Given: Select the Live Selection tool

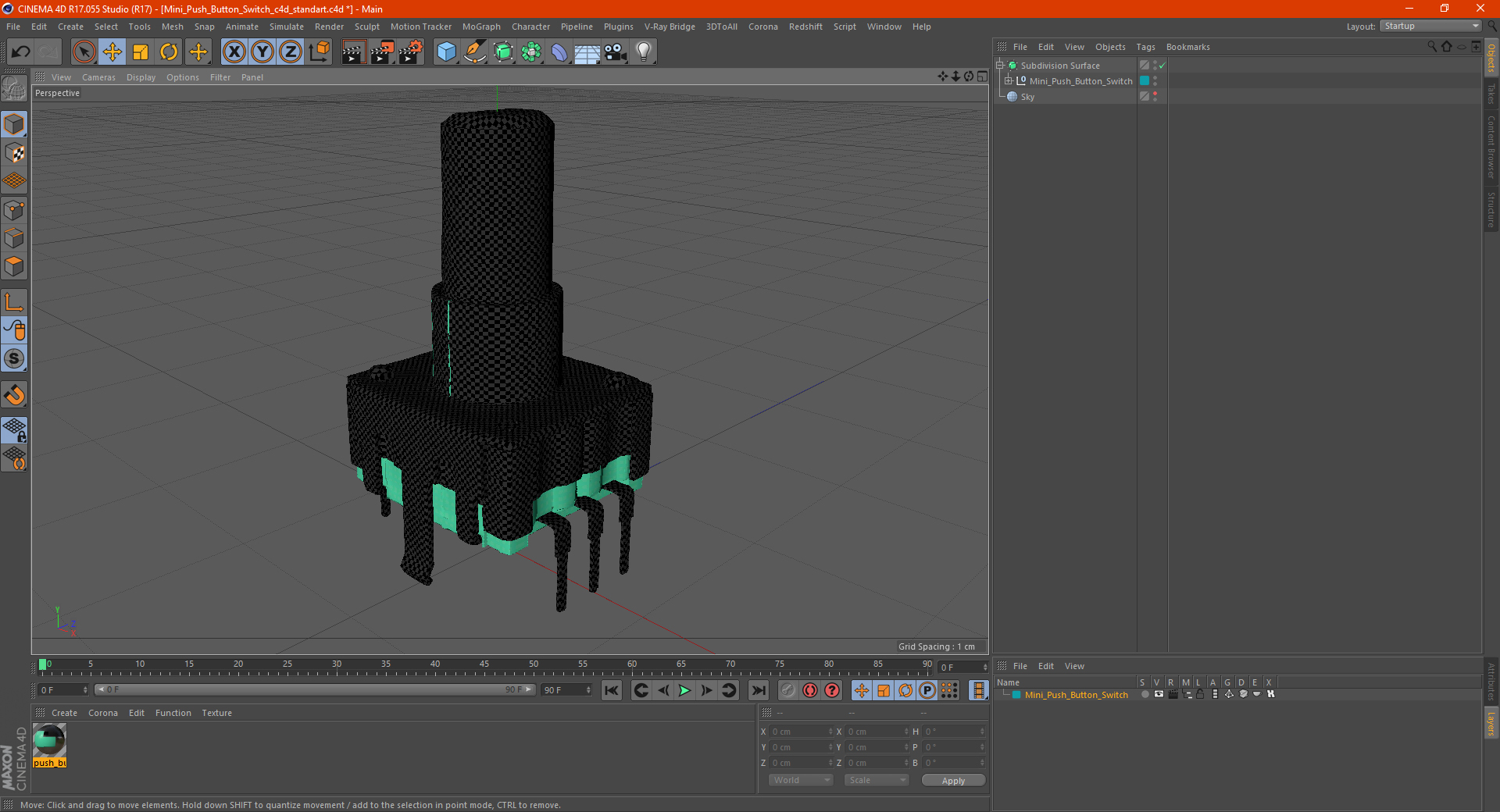Looking at the screenshot, I should (x=84, y=52).
